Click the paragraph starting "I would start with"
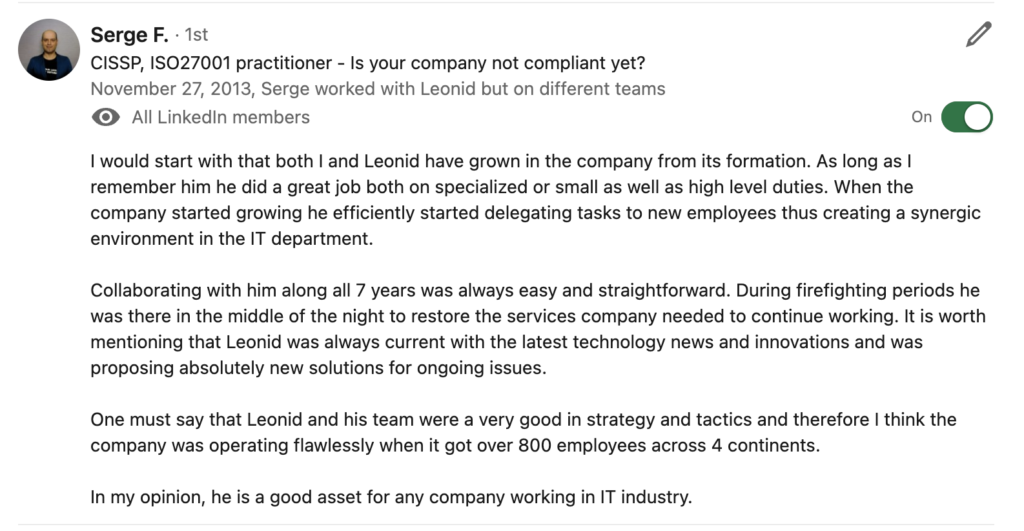Image resolution: width=1024 pixels, height=531 pixels. tap(536, 200)
